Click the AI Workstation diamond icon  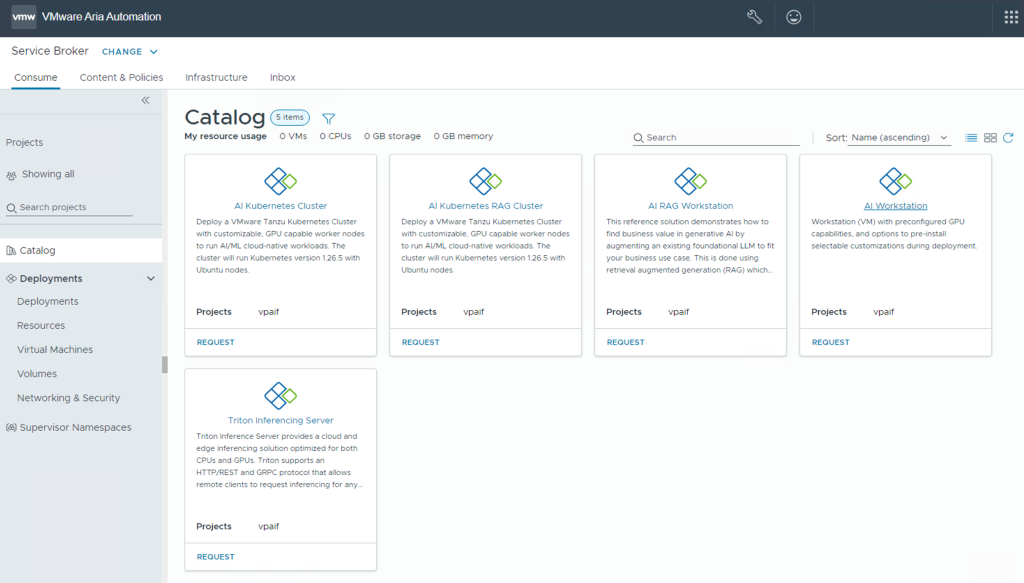click(895, 182)
